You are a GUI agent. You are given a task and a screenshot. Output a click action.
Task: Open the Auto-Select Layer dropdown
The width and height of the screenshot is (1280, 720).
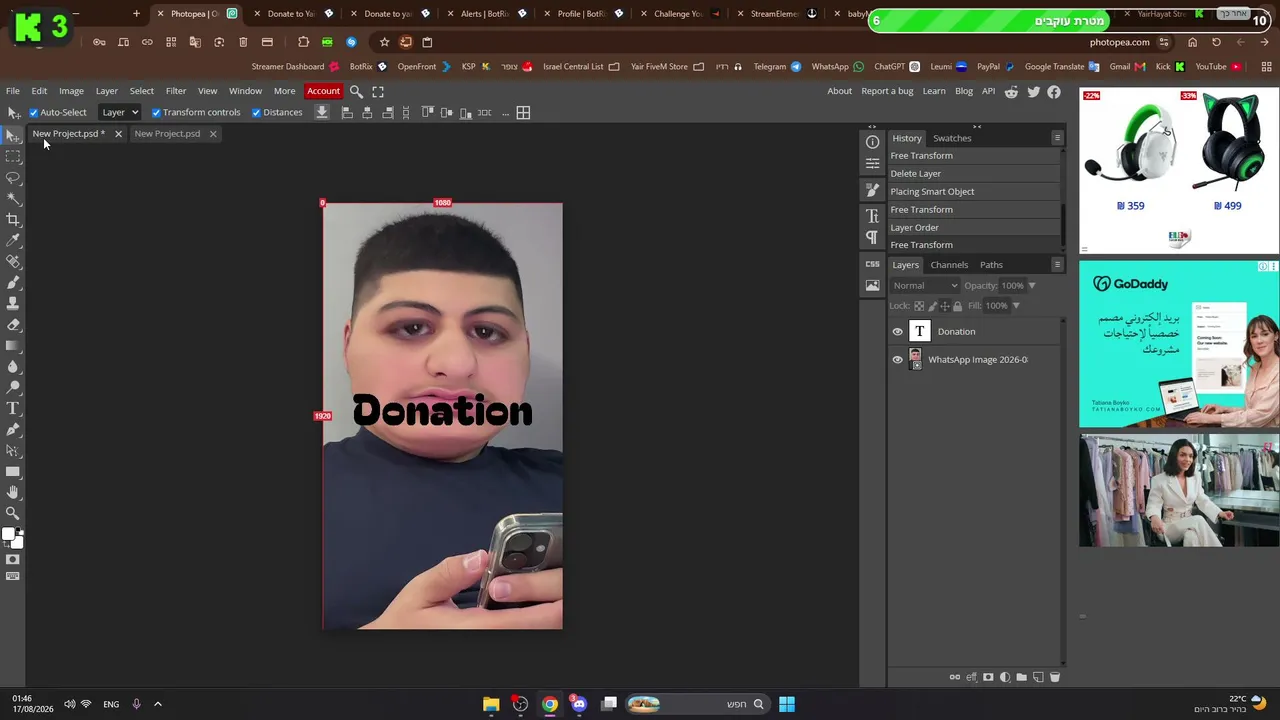pyautogui.click(x=120, y=112)
